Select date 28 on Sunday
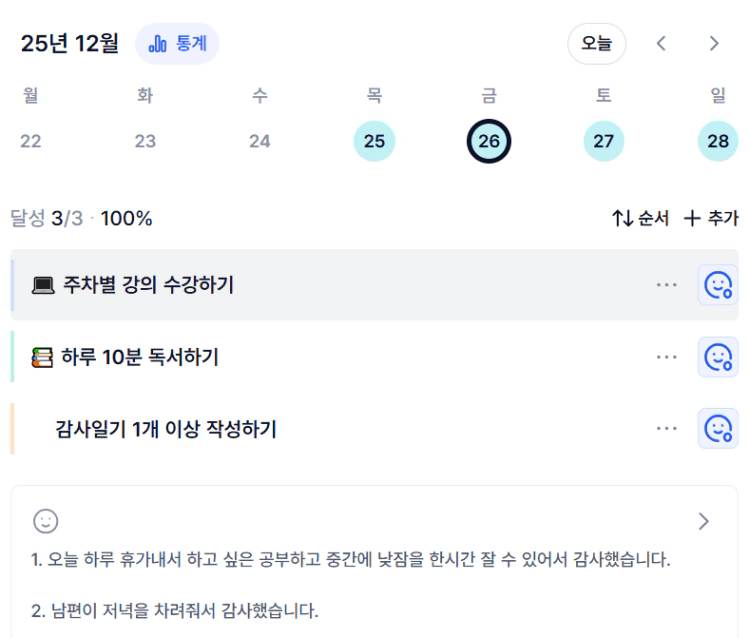Viewport: 749px width, 638px height. click(718, 141)
